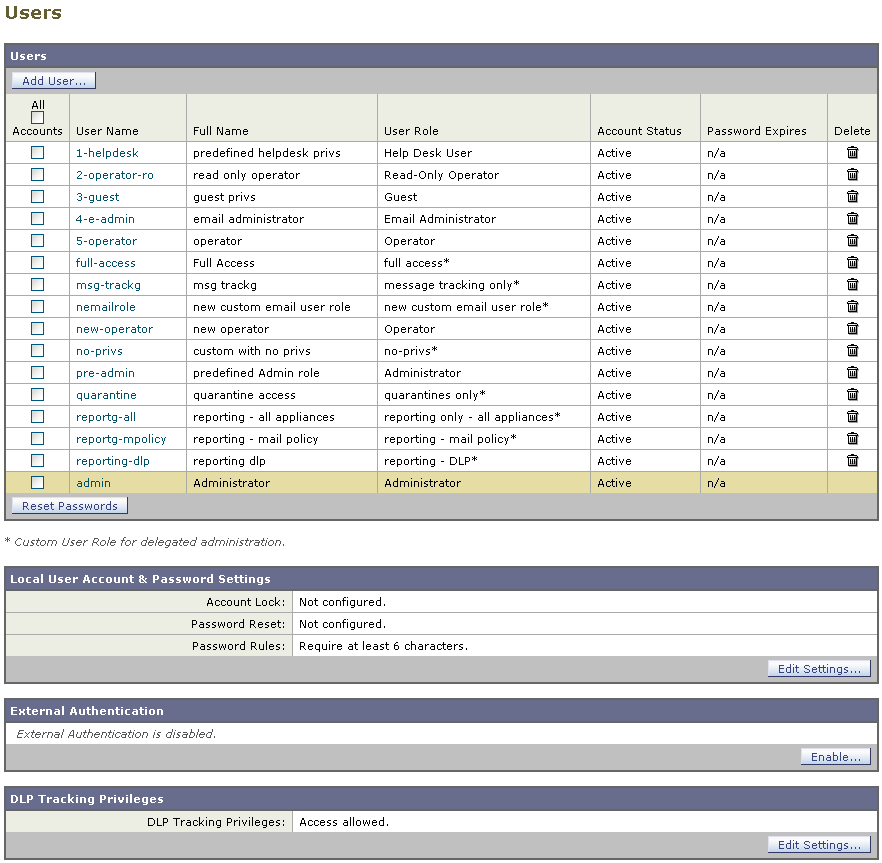
Task: Remove quarantine user with trash icon
Action: pyautogui.click(x=852, y=394)
